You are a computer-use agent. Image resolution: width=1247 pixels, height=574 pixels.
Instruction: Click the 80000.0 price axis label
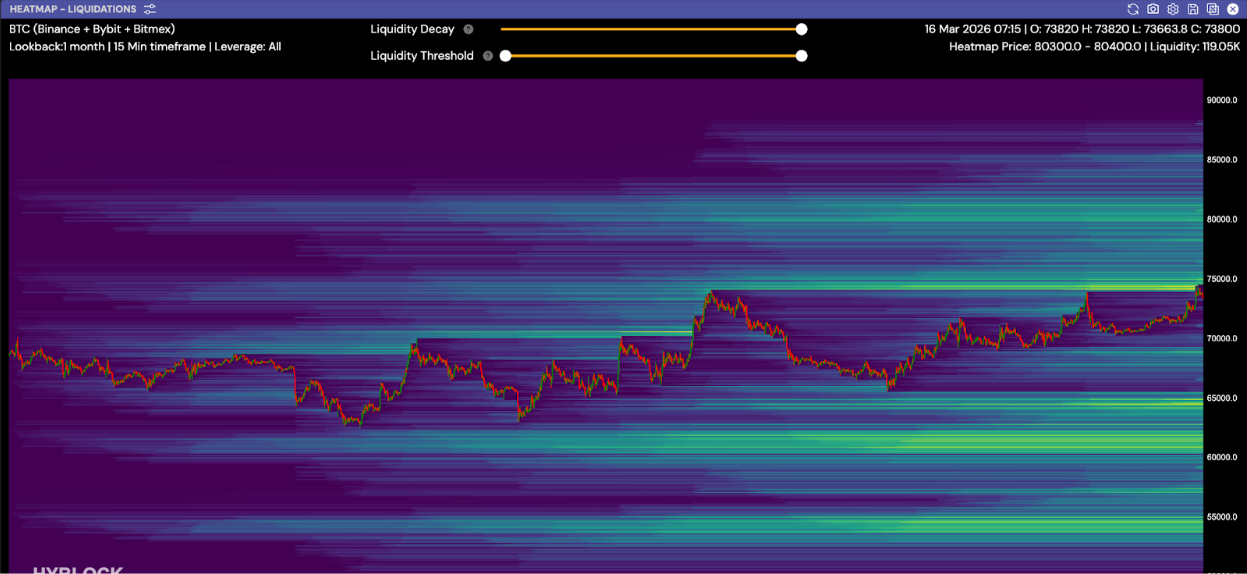pyautogui.click(x=1222, y=219)
